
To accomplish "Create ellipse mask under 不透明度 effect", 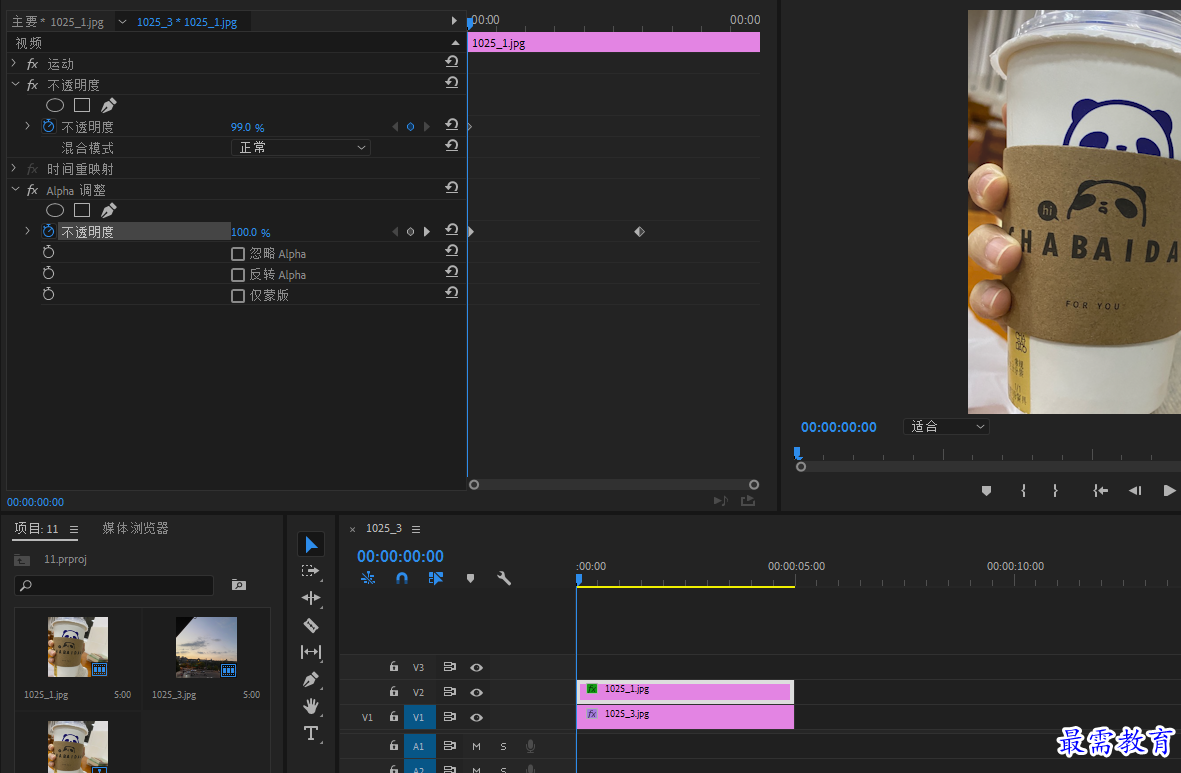I will click(55, 105).
